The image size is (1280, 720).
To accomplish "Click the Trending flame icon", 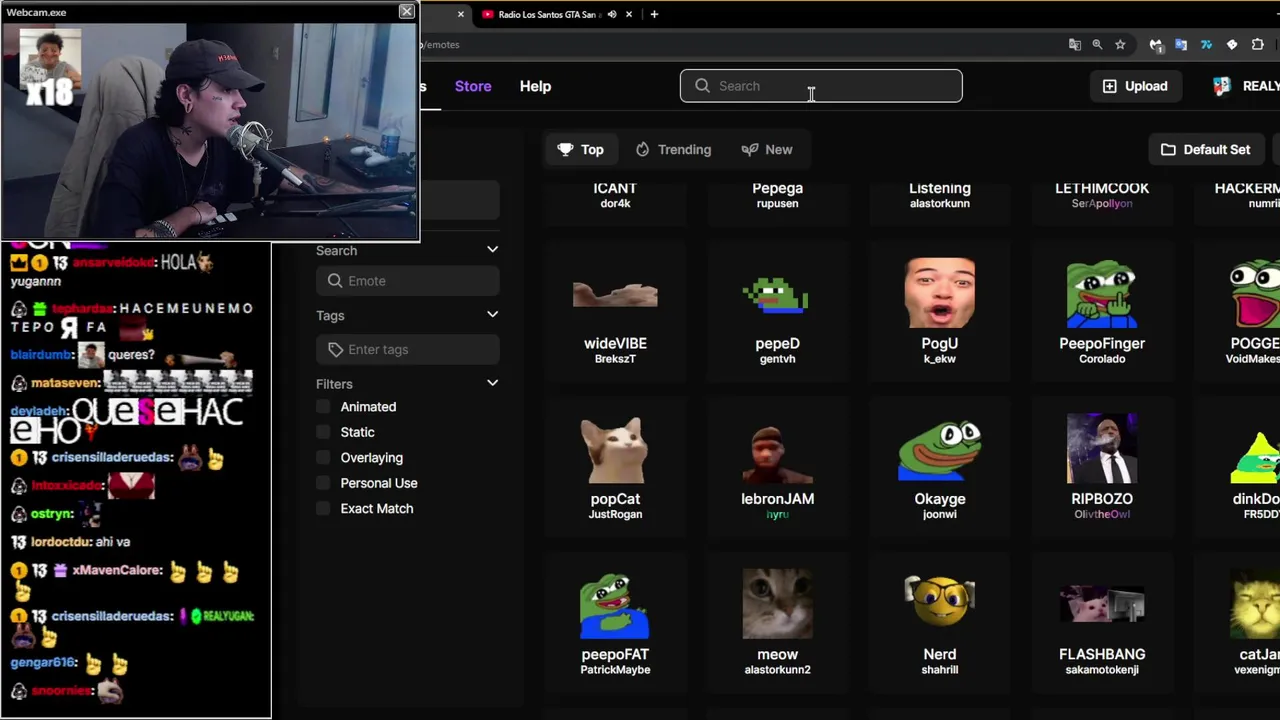I will (642, 149).
